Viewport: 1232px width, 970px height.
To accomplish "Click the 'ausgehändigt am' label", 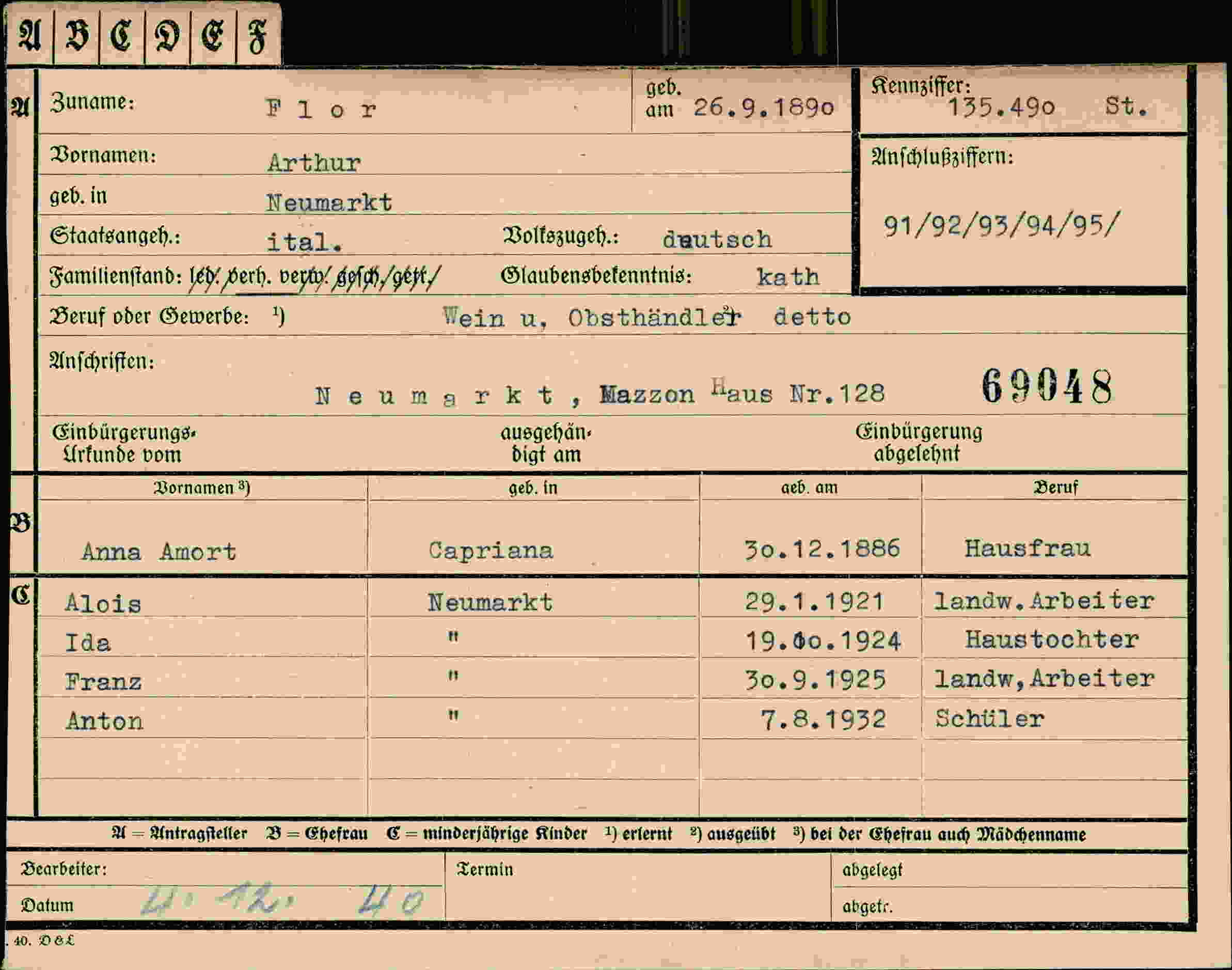I will [546, 444].
